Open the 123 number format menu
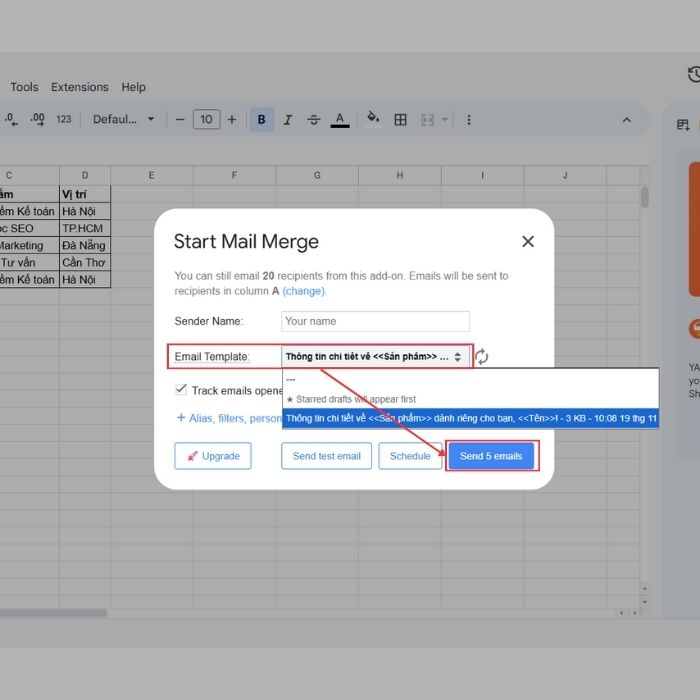The height and width of the screenshot is (700, 700). coord(64,119)
